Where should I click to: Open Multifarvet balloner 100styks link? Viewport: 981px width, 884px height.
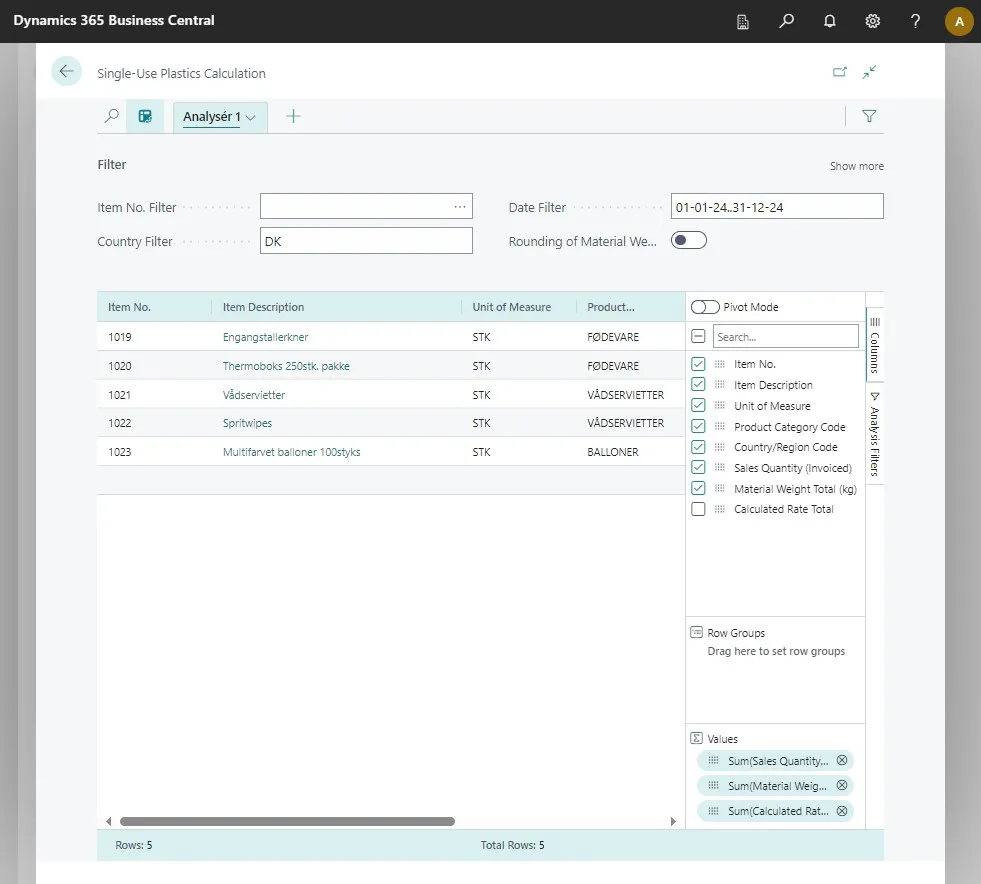pyautogui.click(x=292, y=452)
